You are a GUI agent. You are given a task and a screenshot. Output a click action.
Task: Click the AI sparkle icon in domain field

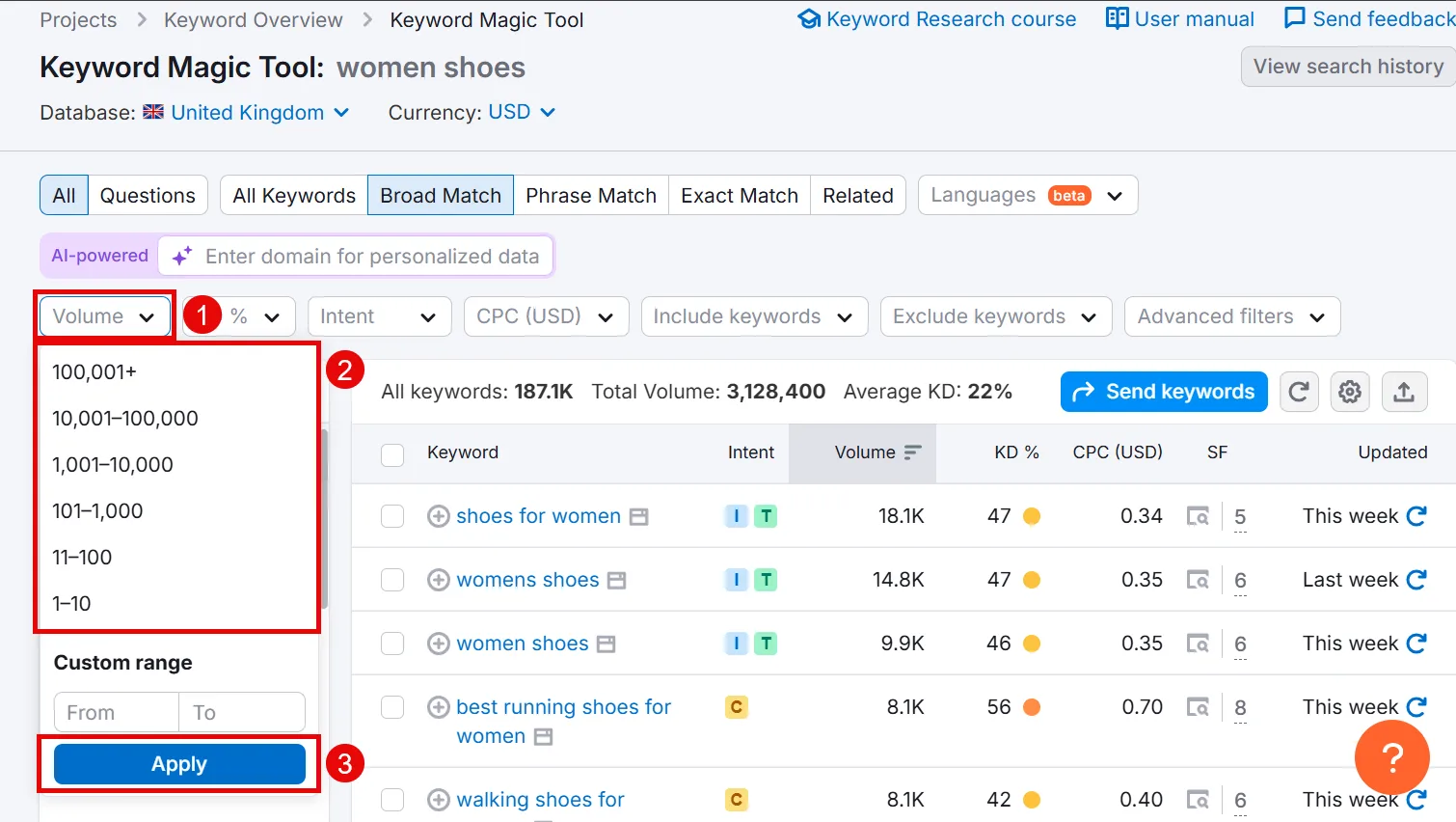tap(181, 257)
